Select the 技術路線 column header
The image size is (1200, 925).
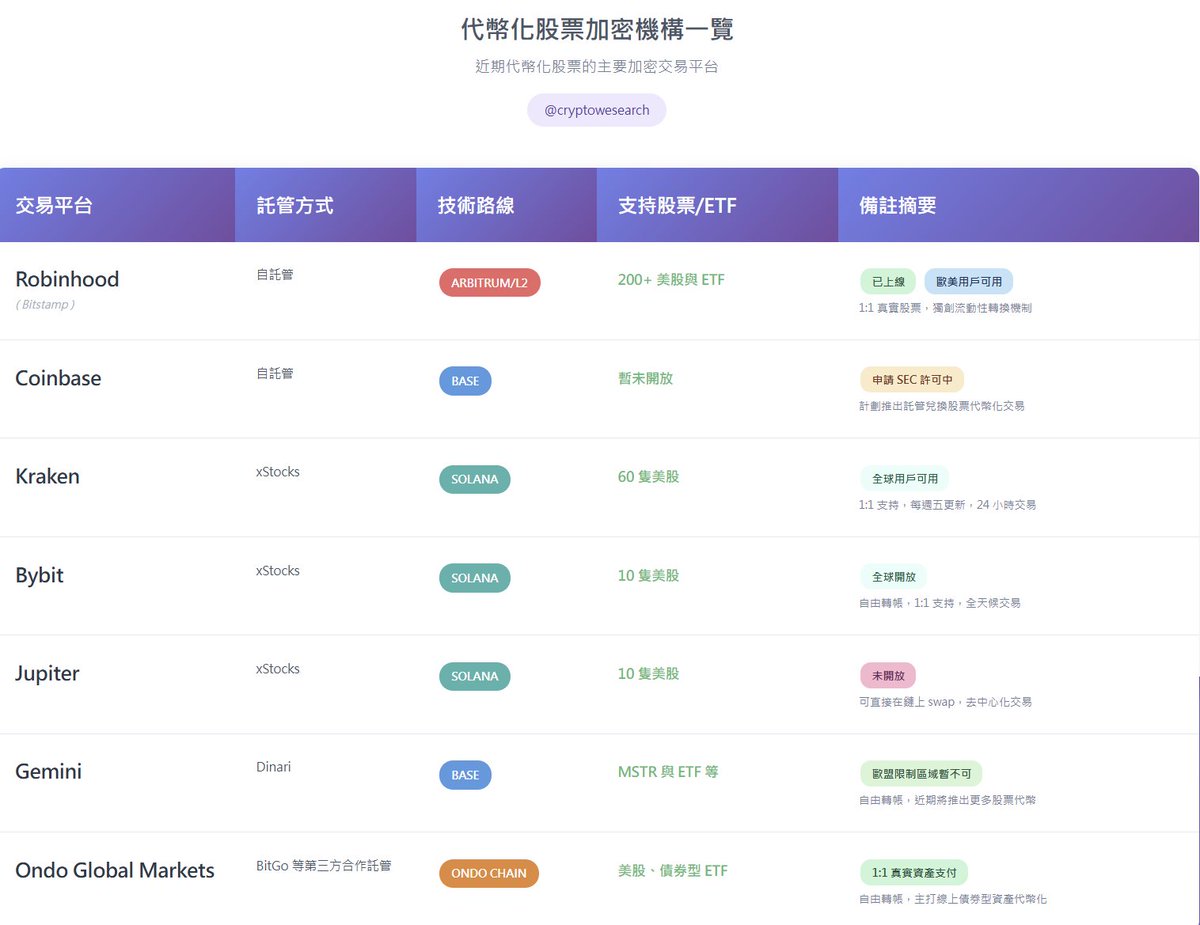[x=506, y=205]
